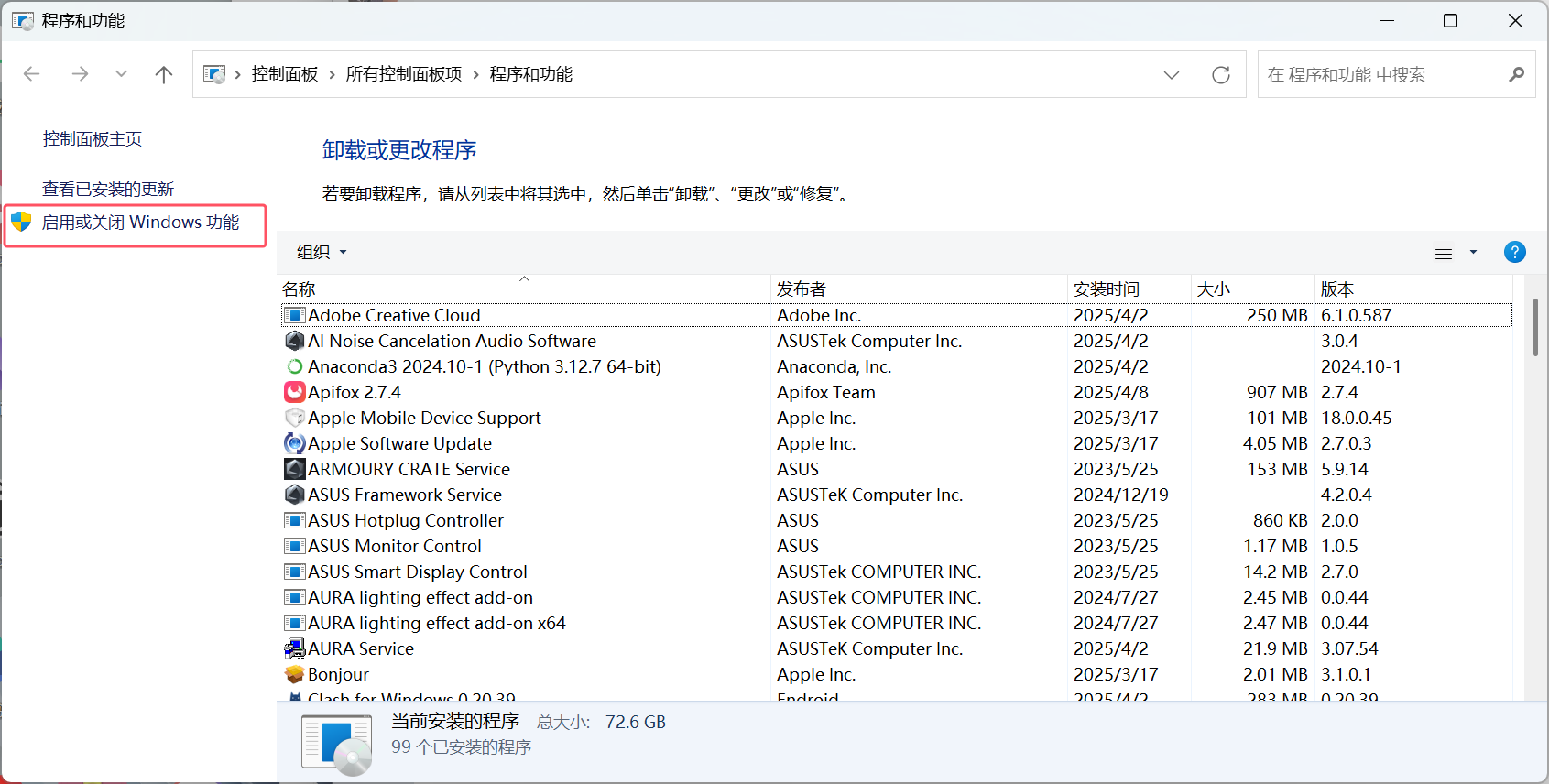Screen dimensions: 1549x784
Task: Sort by 安装时间 column header
Action: pos(1129,289)
